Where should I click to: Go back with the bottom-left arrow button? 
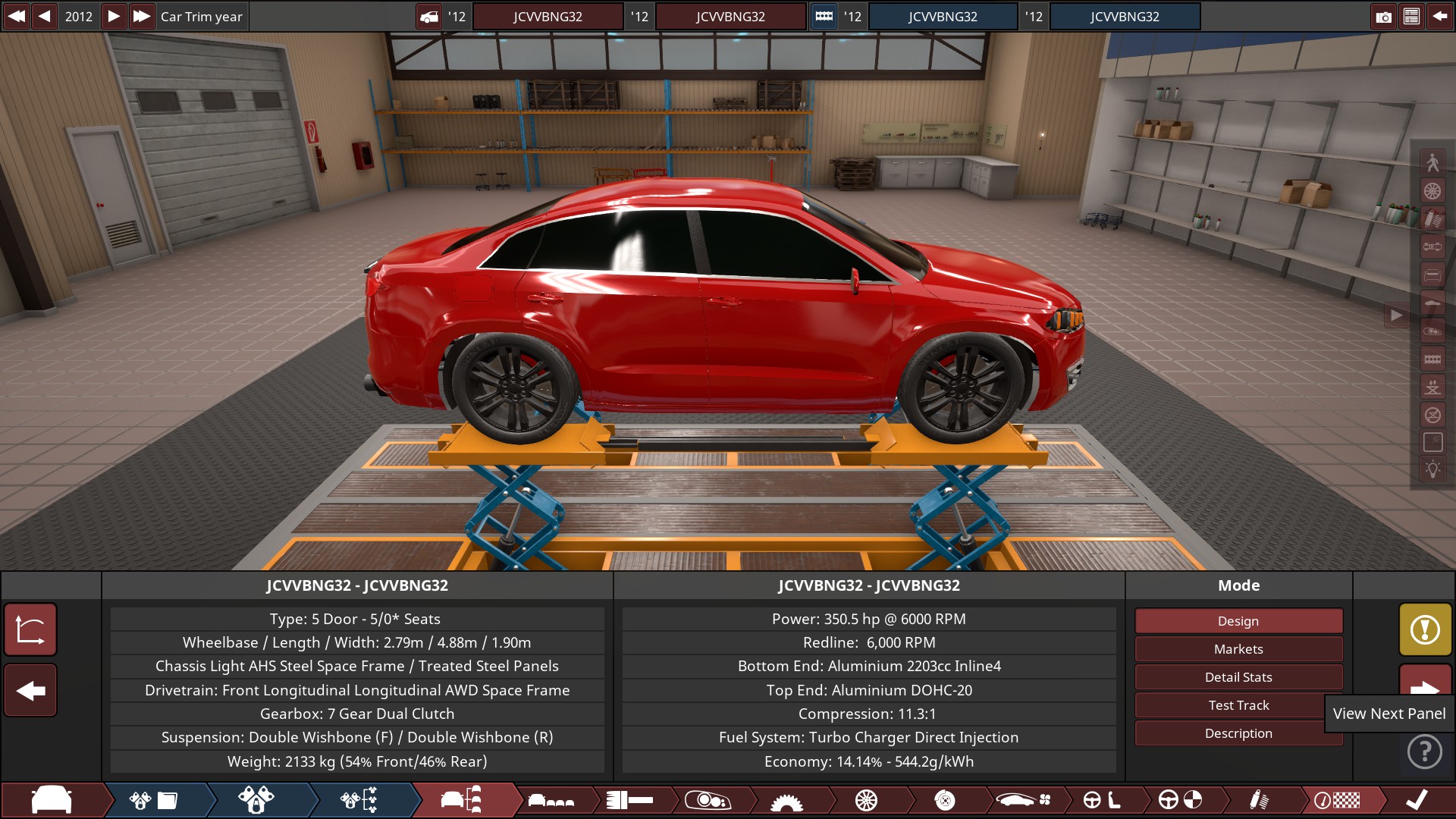(x=30, y=690)
